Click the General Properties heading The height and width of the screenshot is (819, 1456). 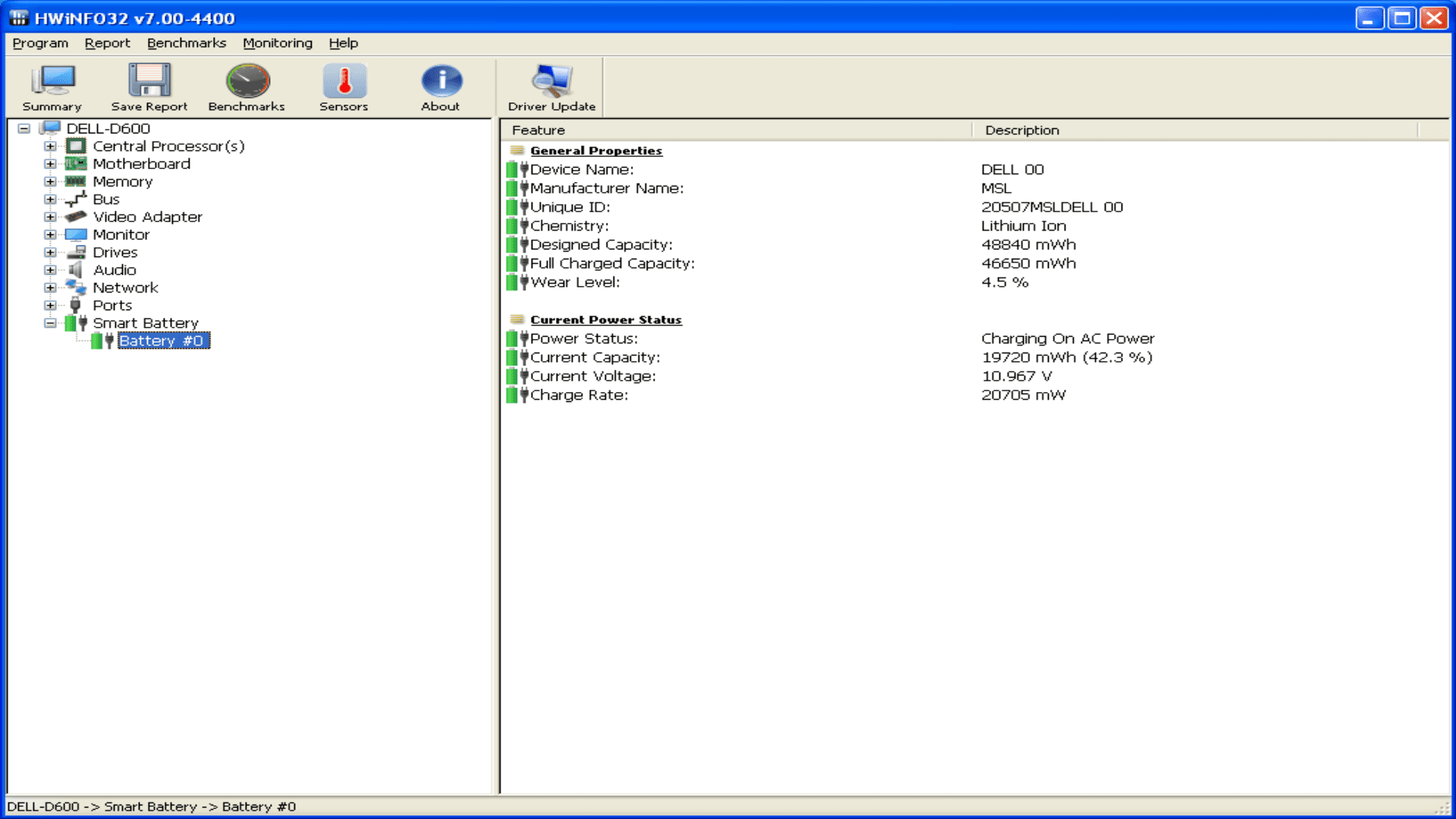coord(596,150)
